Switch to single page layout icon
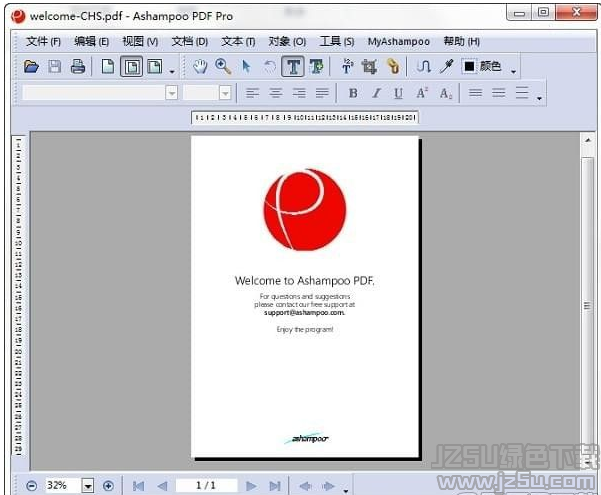 pyautogui.click(x=108, y=67)
